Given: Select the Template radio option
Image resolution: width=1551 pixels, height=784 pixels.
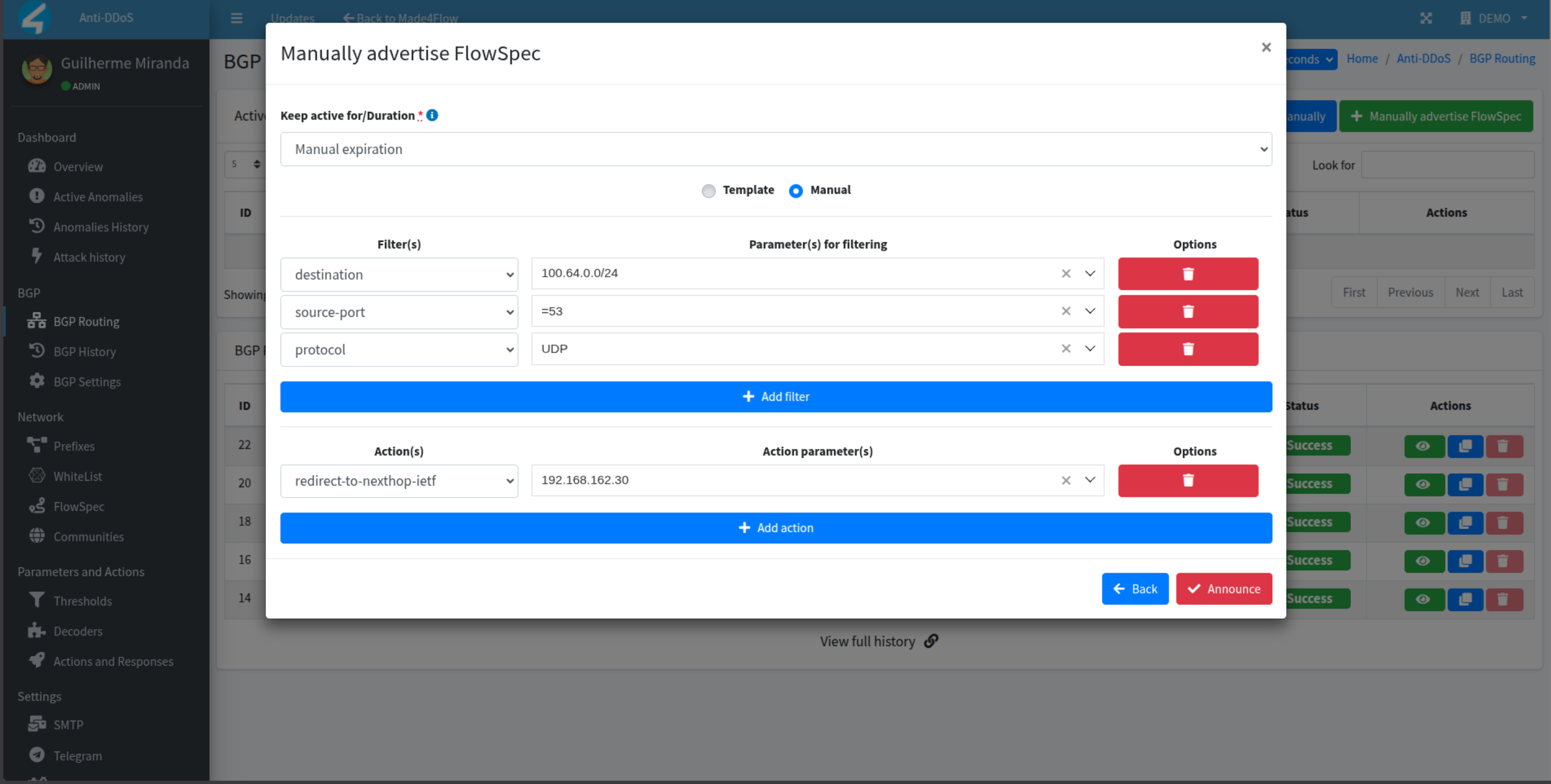Looking at the screenshot, I should point(709,191).
